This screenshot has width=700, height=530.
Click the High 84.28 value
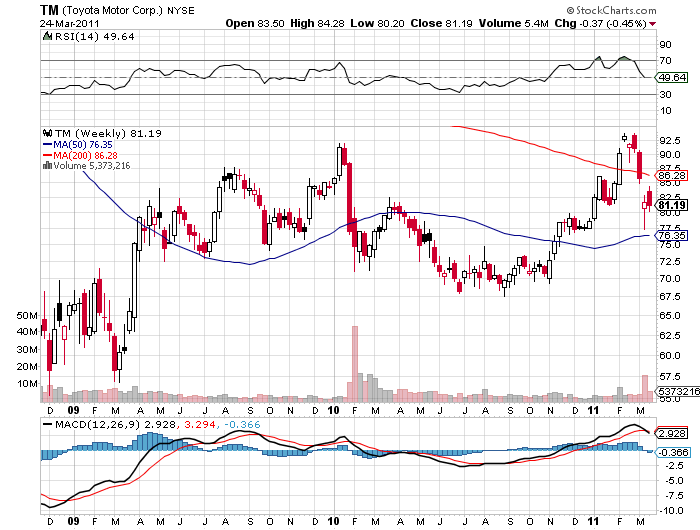[317, 23]
